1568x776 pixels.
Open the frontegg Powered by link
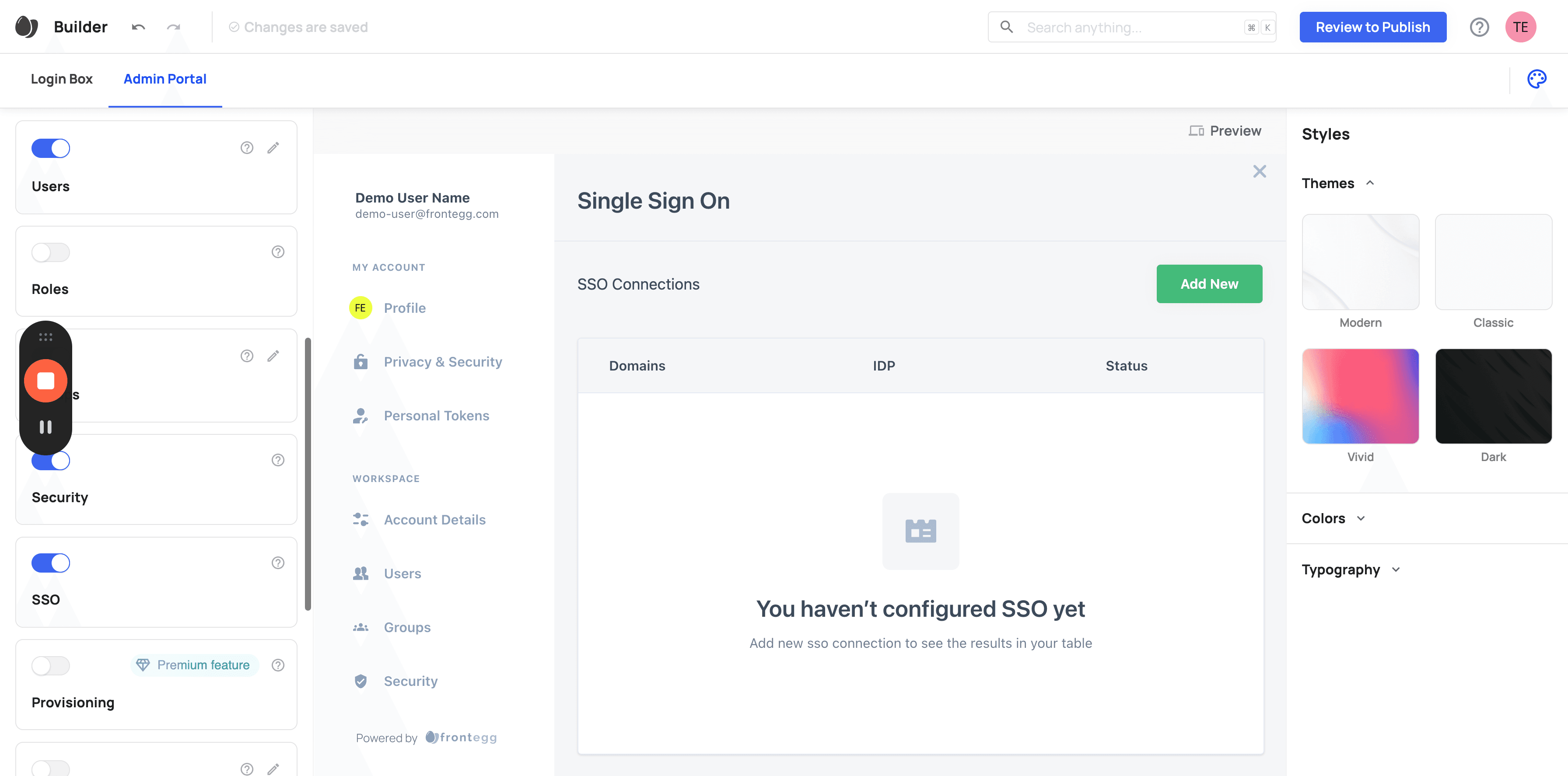(461, 737)
